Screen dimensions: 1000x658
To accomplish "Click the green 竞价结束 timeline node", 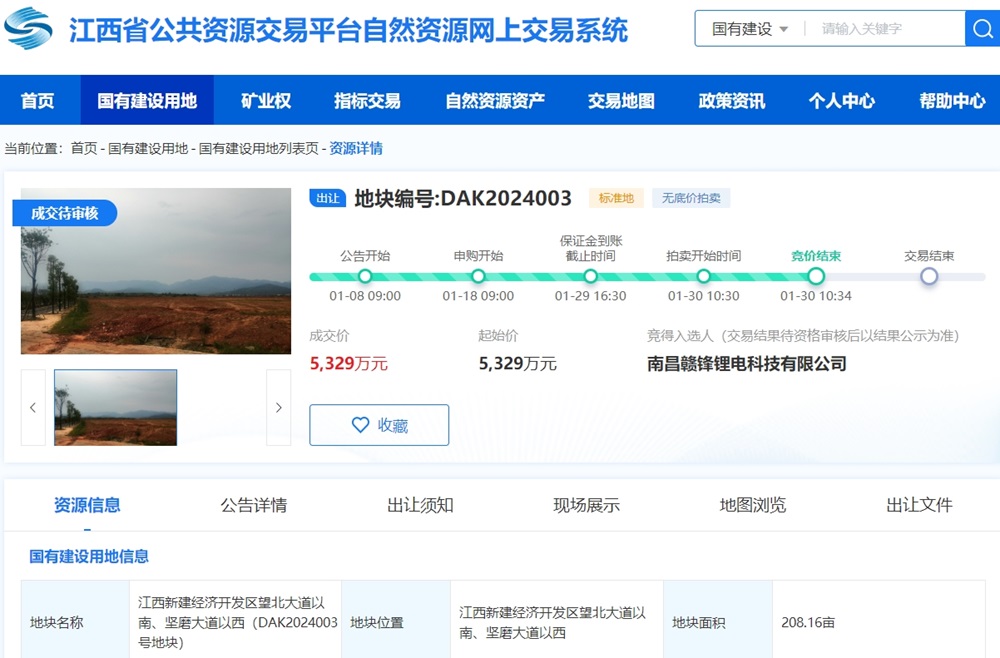I will pos(815,278).
